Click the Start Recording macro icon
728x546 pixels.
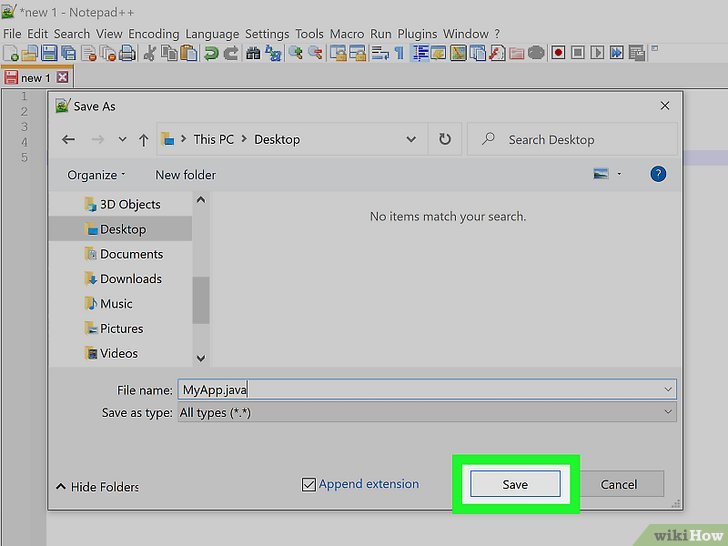[x=558, y=52]
